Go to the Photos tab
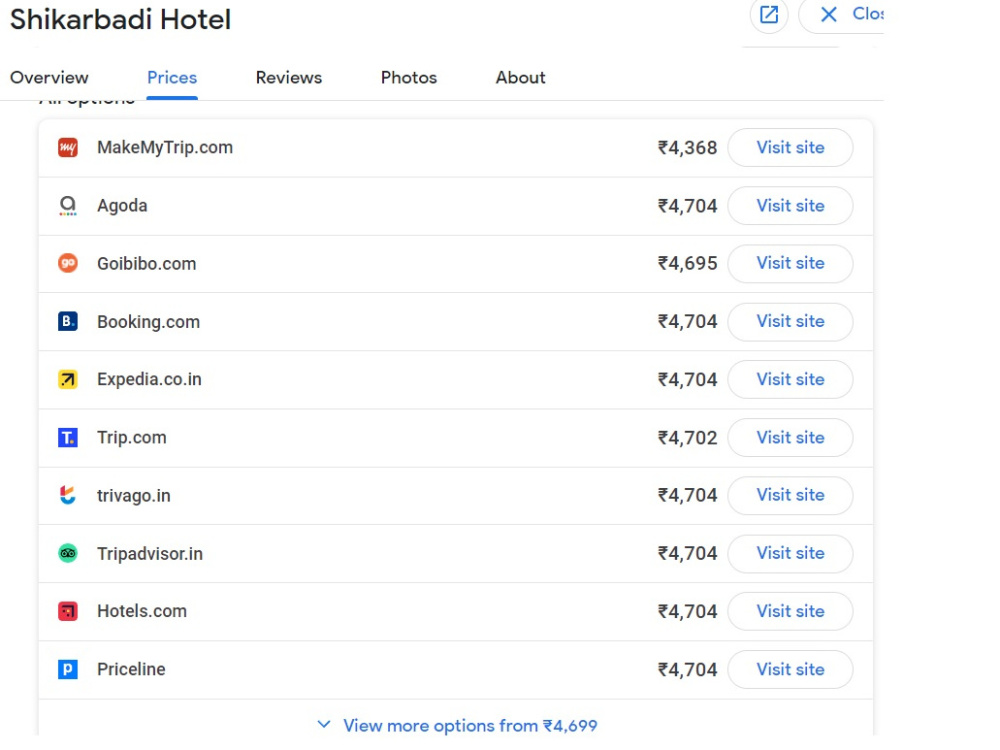 click(x=409, y=78)
